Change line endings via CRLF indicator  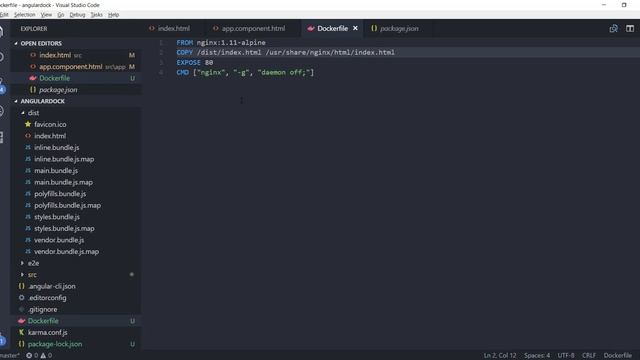tap(589, 356)
